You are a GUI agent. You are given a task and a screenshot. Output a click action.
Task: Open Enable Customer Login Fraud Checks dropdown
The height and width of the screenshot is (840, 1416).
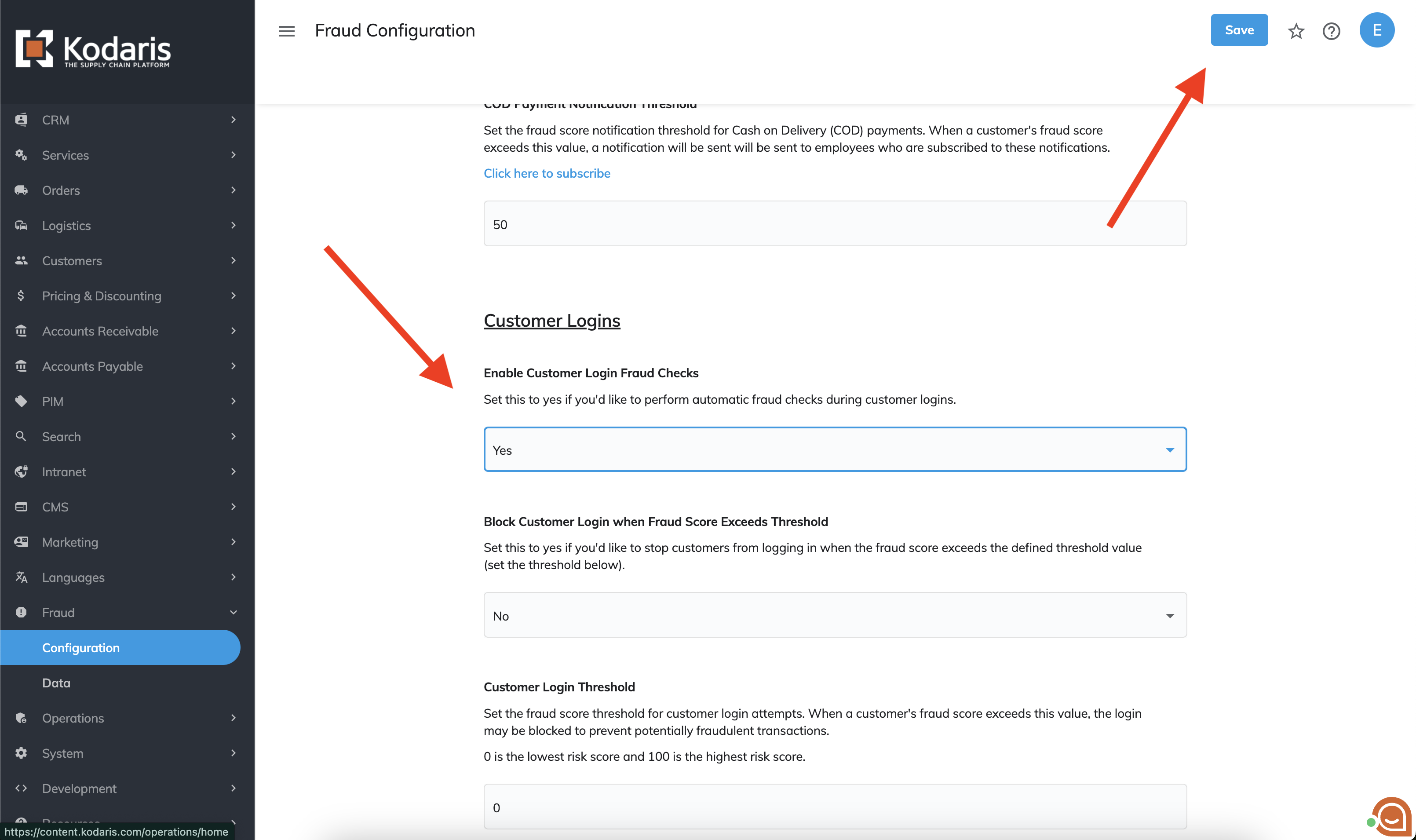coord(835,450)
